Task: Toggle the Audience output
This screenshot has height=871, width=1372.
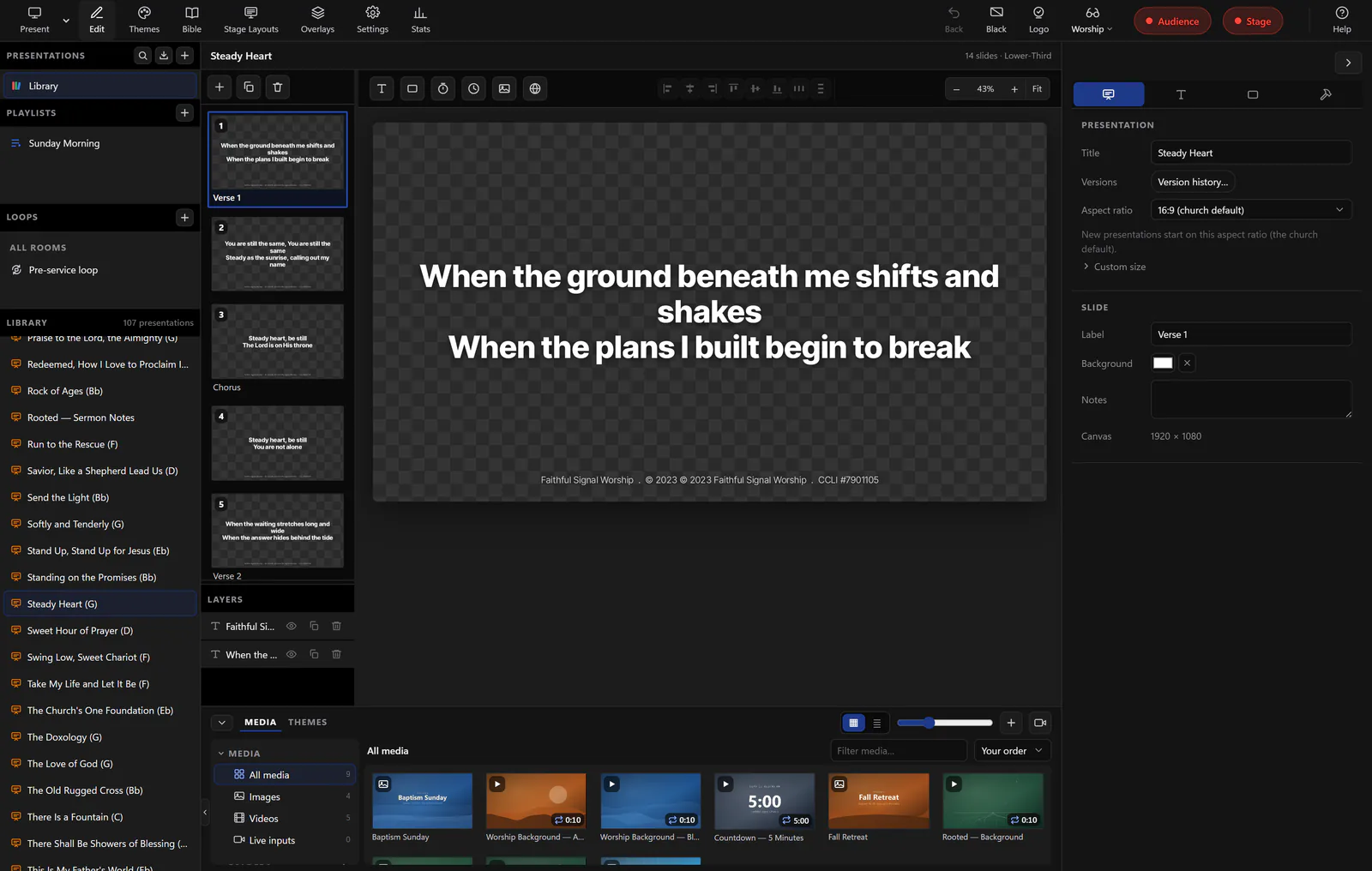Action: tap(1172, 21)
